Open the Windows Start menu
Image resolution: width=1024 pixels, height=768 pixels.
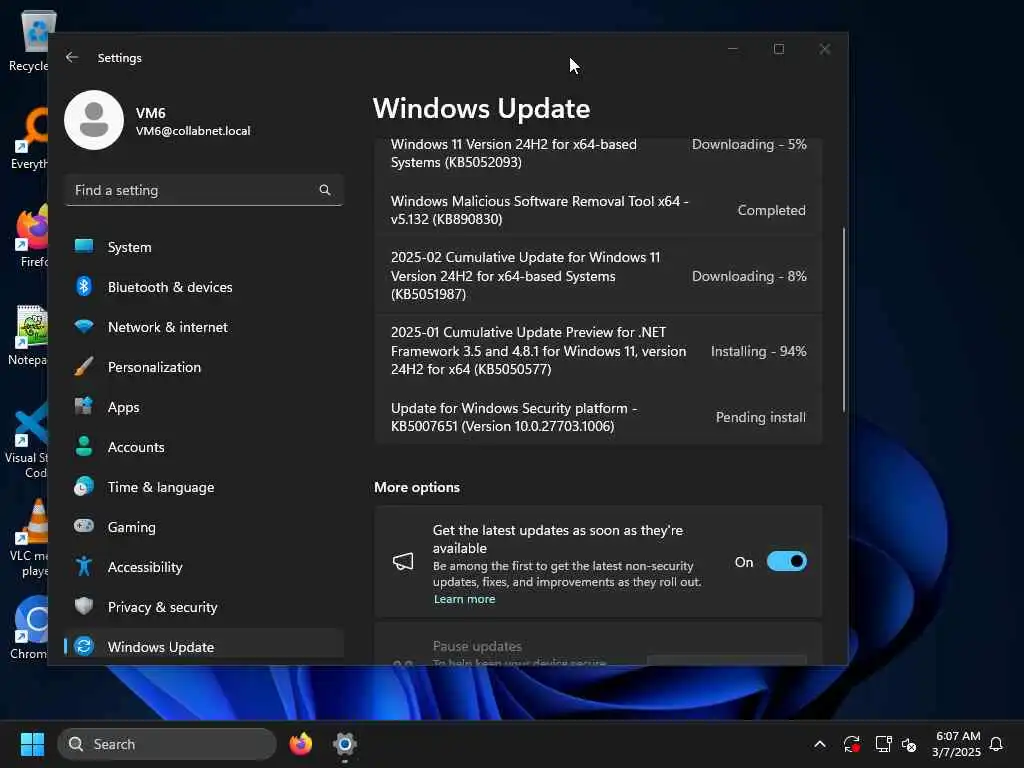(32, 744)
